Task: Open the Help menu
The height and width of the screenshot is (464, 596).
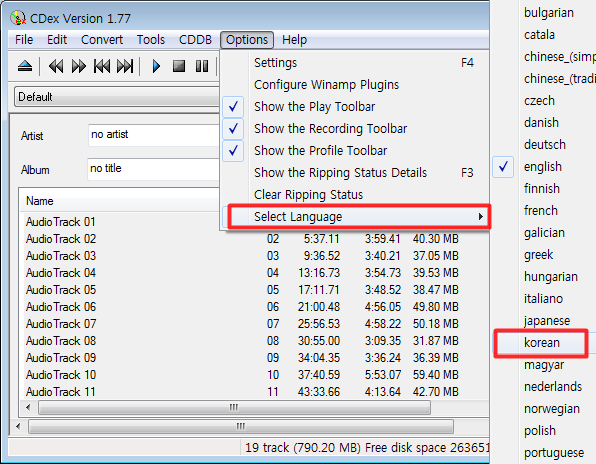Action: 294,40
